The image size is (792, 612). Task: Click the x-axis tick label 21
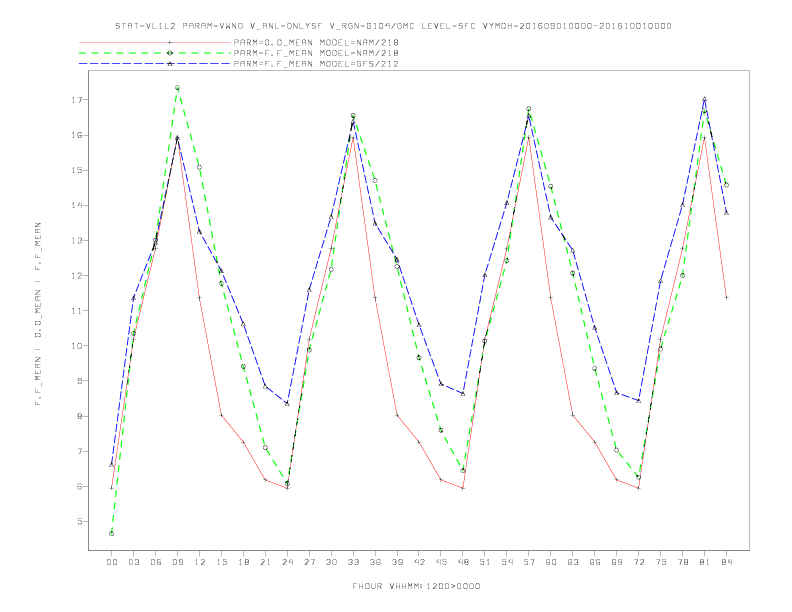[x=265, y=562]
